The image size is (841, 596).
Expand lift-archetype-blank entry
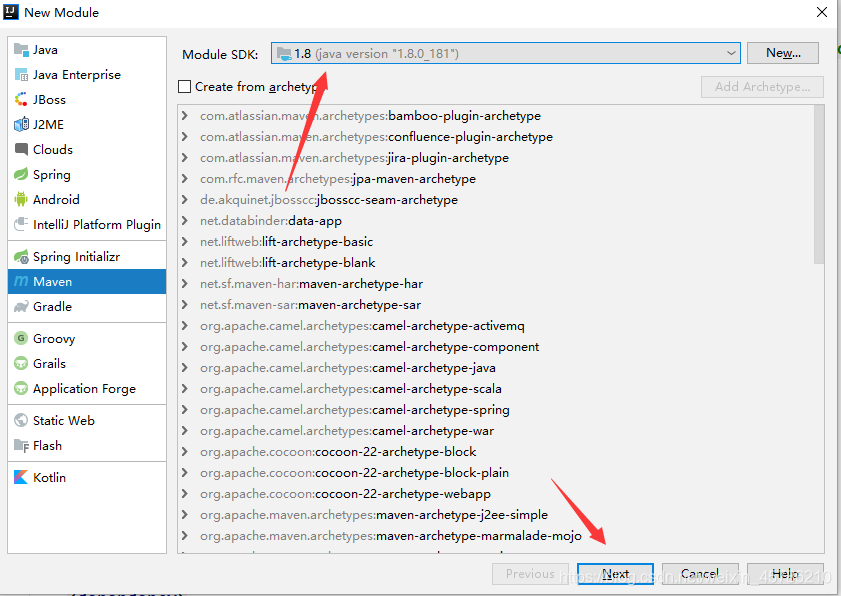click(185, 262)
